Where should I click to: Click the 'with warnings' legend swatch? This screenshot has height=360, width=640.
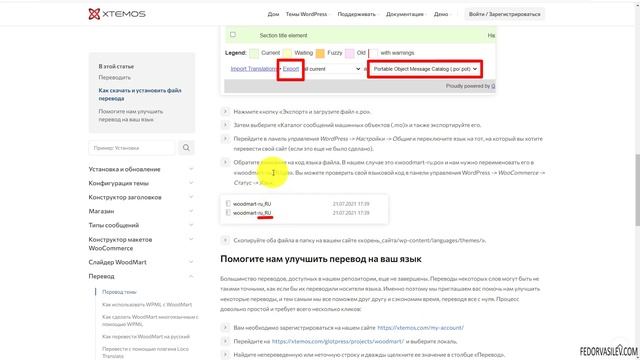click(x=373, y=53)
